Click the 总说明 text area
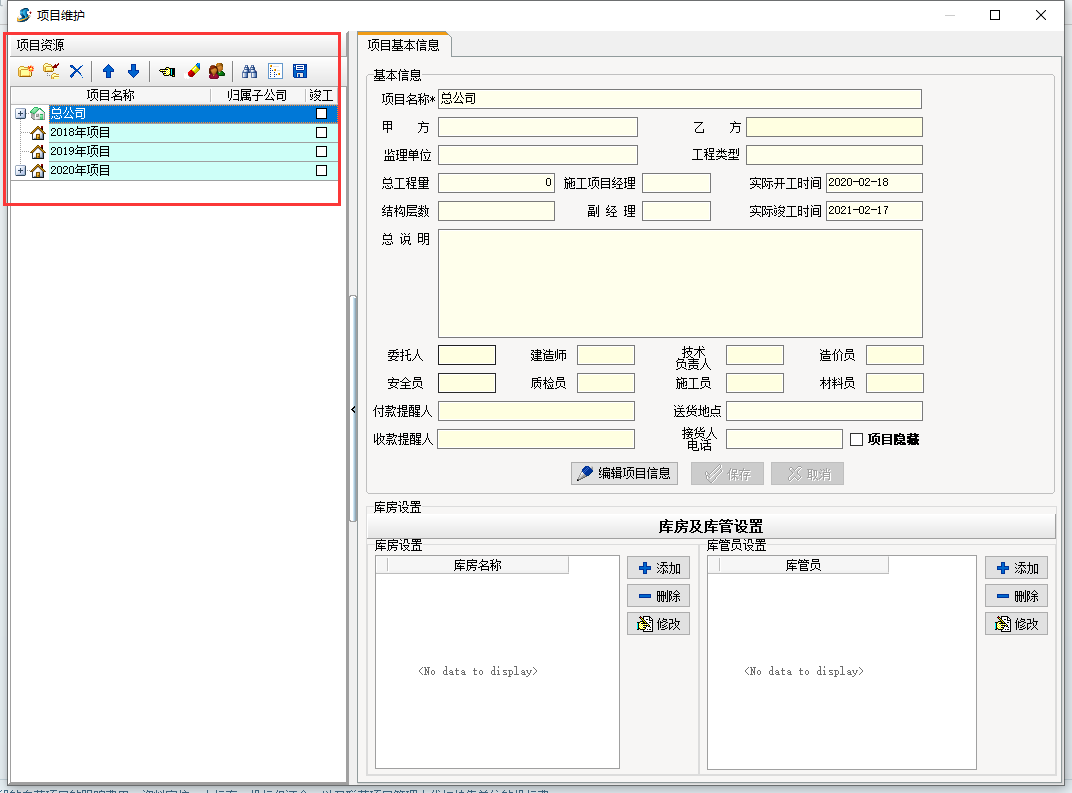Image resolution: width=1072 pixels, height=793 pixels. tap(680, 284)
